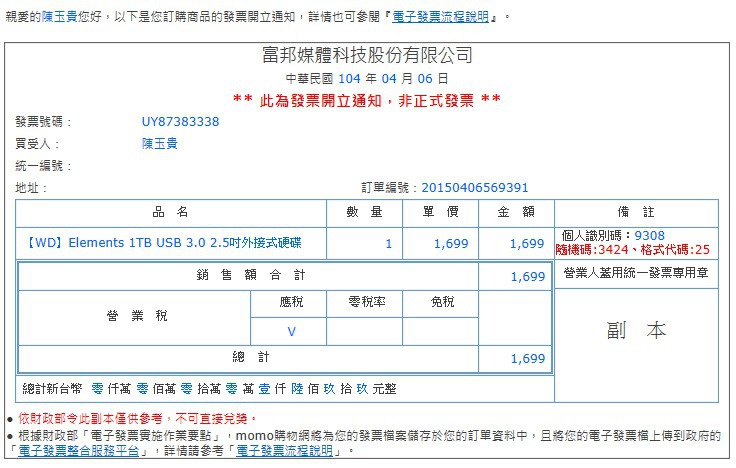Image resolution: width=736 pixels, height=468 pixels.
Task: Click the 銷售額合計 row label
Action: pyautogui.click(x=251, y=275)
